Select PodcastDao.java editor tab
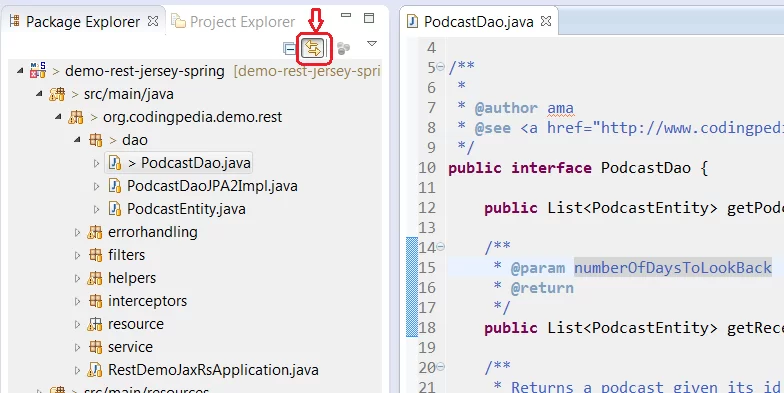 478,22
